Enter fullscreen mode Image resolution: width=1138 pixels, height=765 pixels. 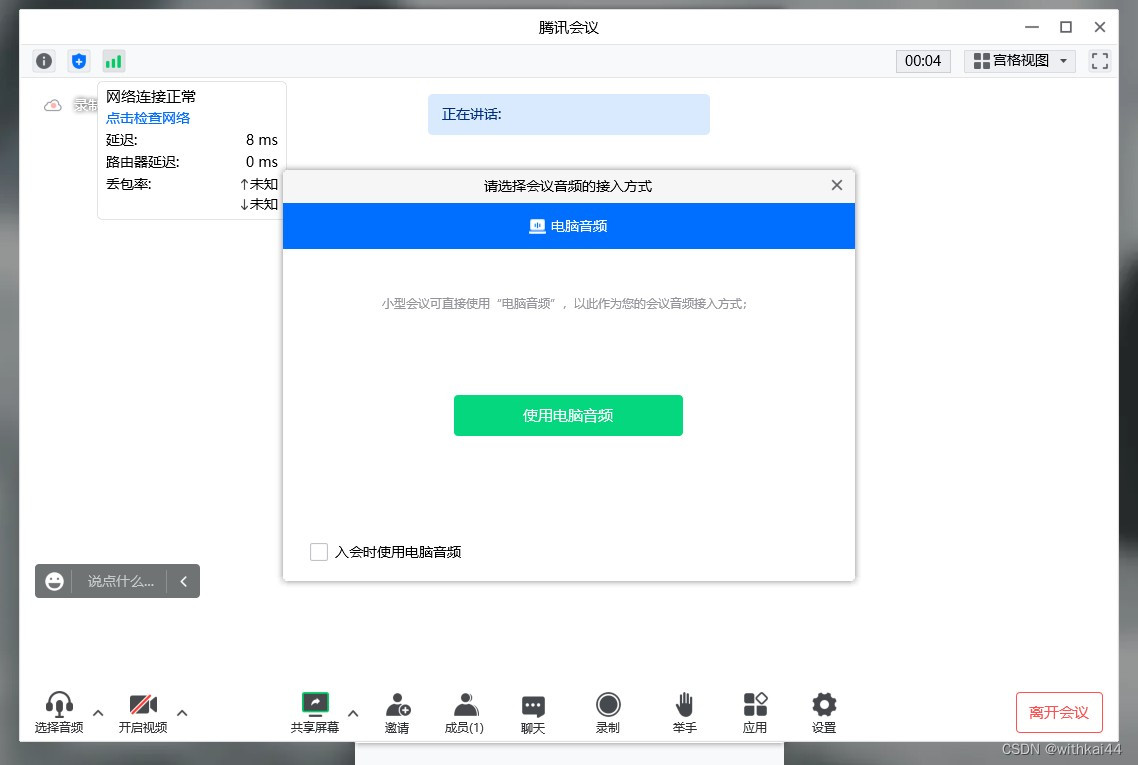tap(1099, 61)
